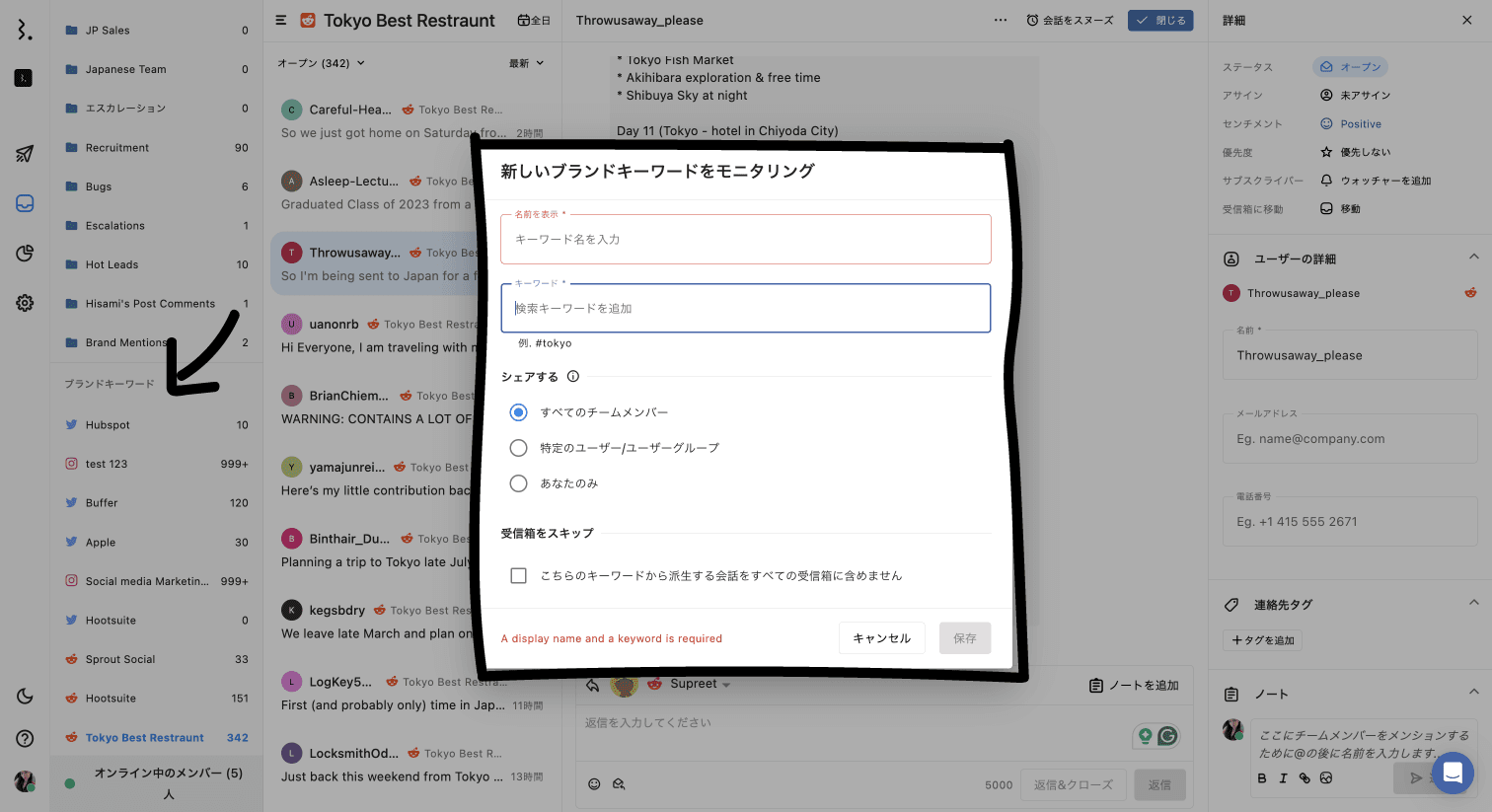Click the 保存 button in dialog
This screenshot has width=1492, height=812.
click(964, 638)
